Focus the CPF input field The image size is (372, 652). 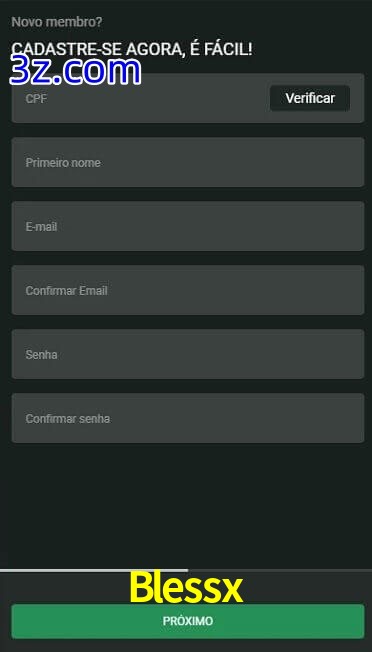(140, 98)
